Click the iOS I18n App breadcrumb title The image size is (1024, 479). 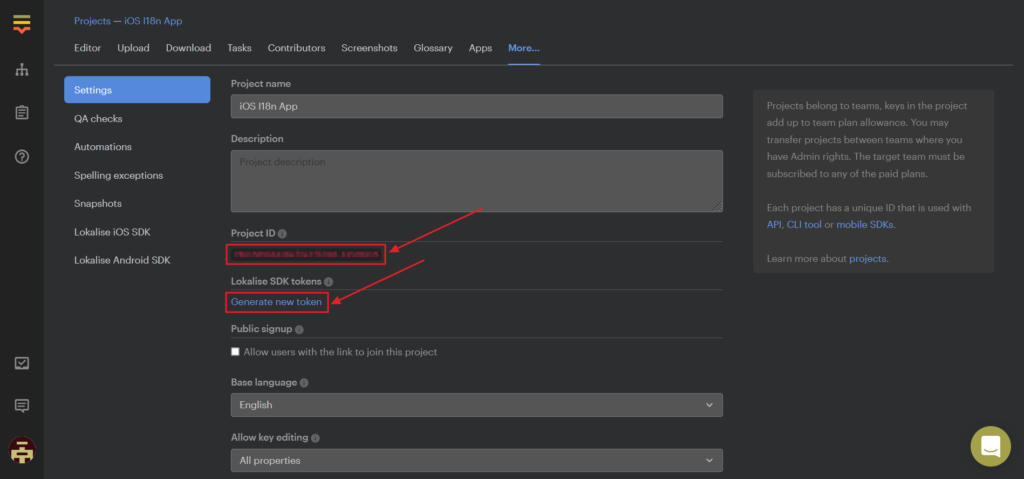click(x=154, y=21)
